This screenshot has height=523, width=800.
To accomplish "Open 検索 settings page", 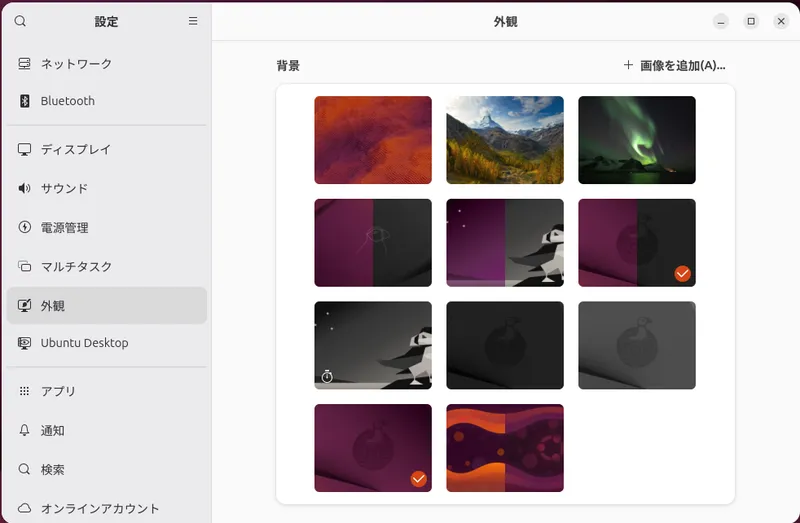I will (107, 469).
